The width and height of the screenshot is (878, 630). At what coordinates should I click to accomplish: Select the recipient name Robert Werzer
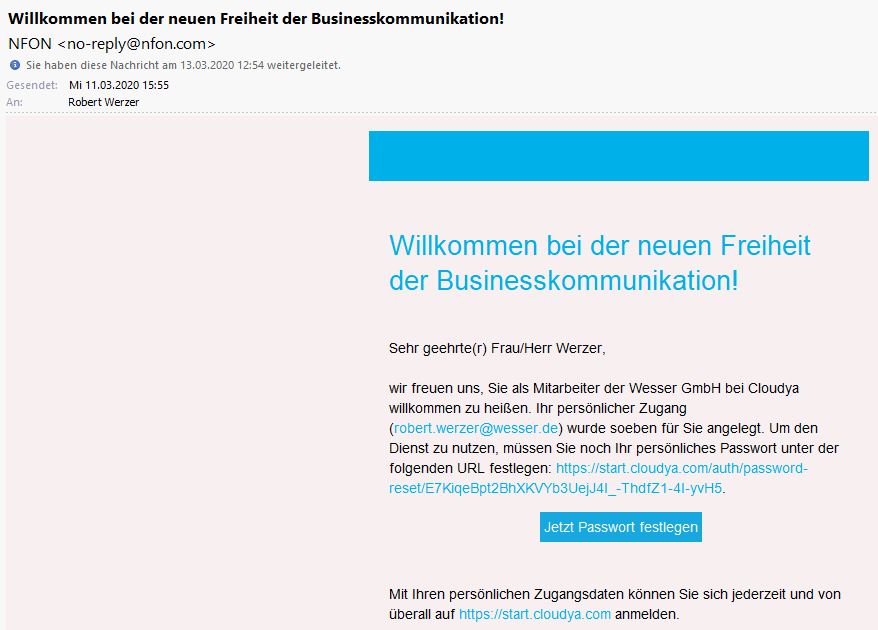(103, 102)
